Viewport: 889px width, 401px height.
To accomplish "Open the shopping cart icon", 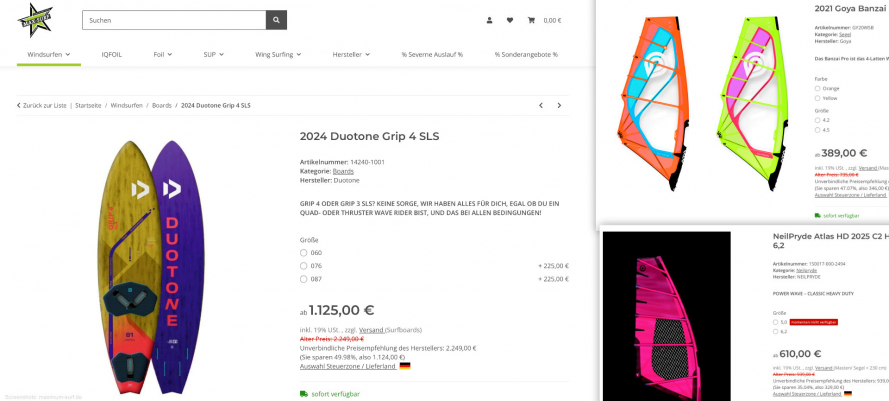I will (531, 20).
